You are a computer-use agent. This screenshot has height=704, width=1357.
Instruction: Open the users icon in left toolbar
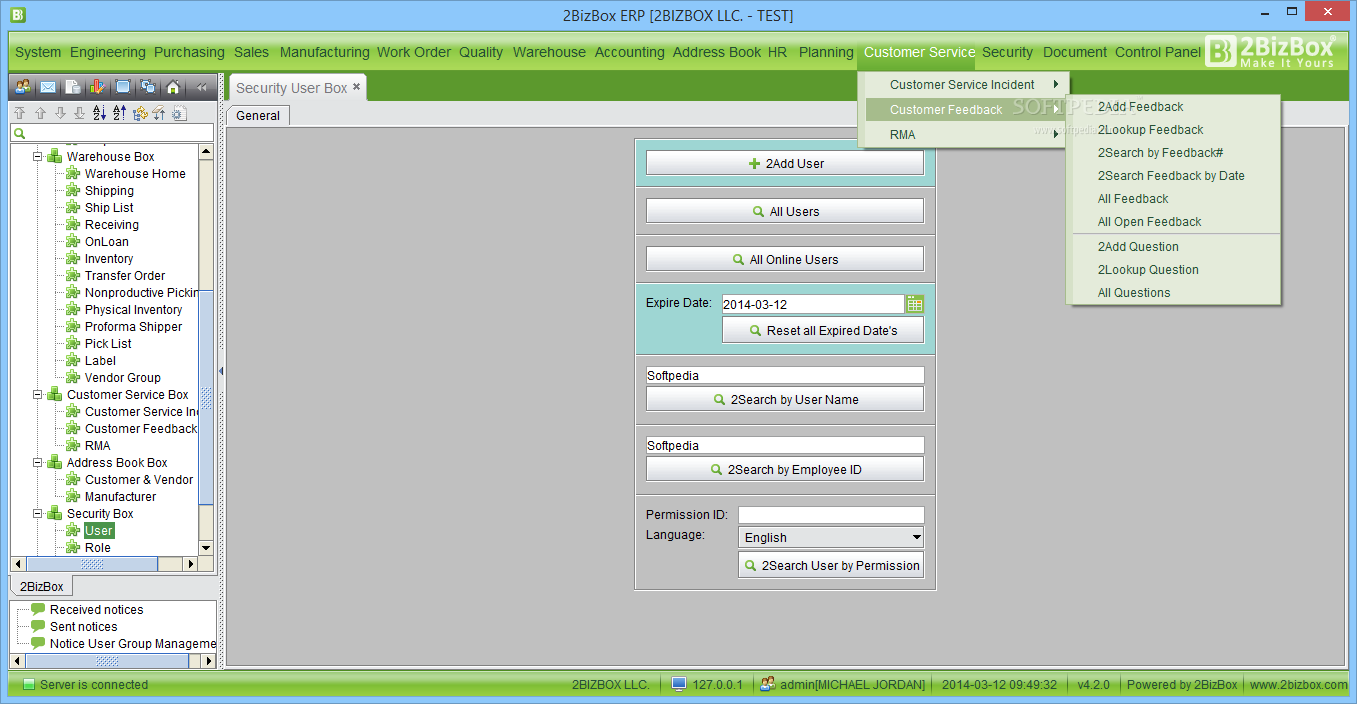pyautogui.click(x=22, y=87)
